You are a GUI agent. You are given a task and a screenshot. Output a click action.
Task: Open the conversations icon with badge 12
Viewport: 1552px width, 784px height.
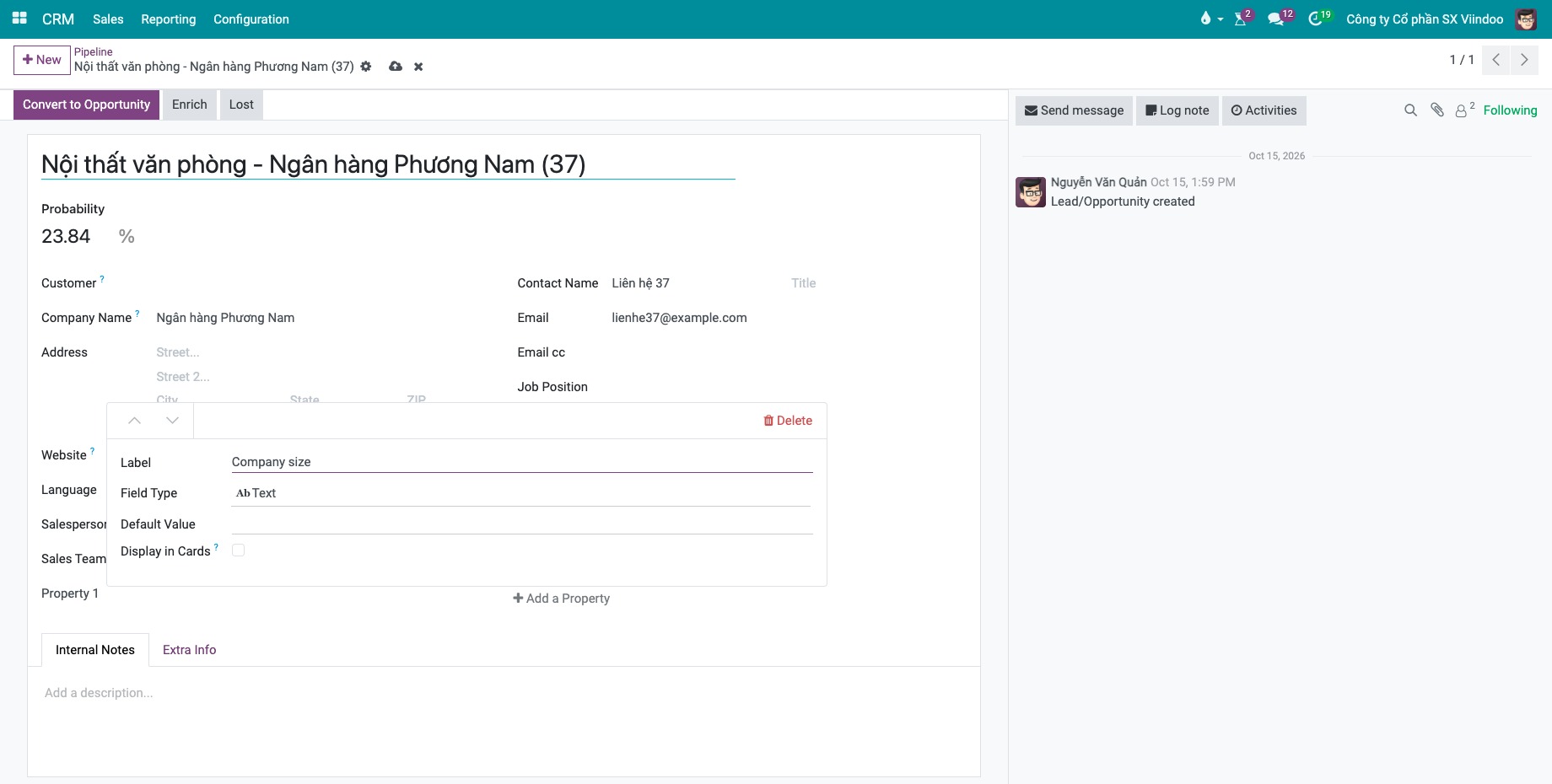(1279, 19)
